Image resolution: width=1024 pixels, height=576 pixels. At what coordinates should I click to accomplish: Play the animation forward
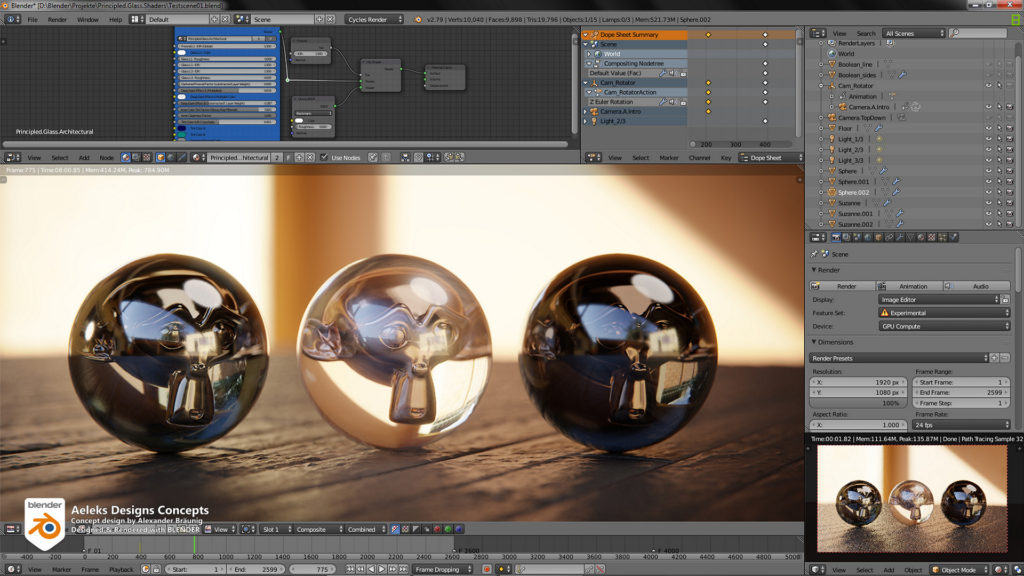point(382,569)
